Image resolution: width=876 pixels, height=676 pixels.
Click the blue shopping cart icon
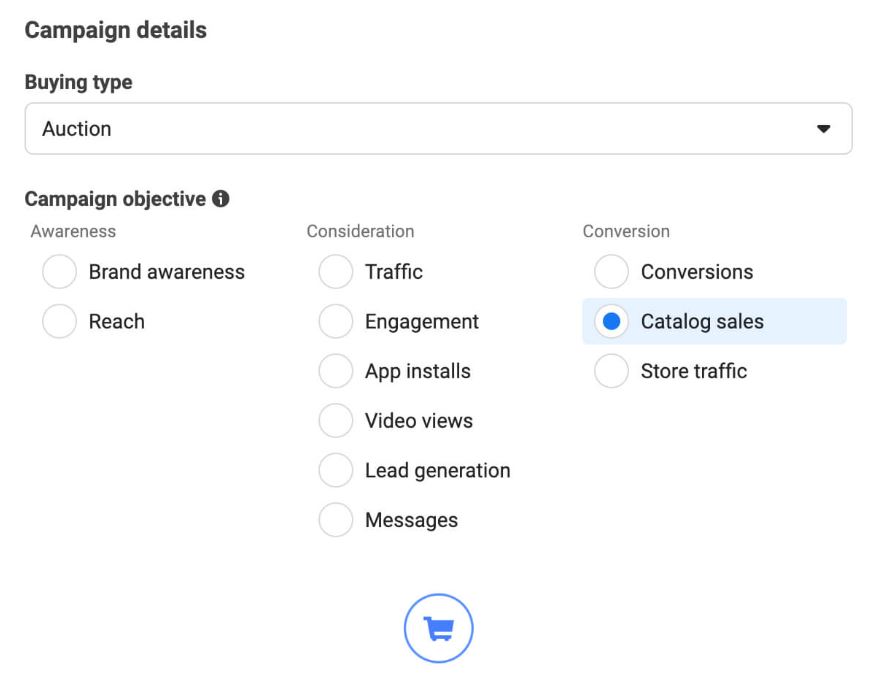pyautogui.click(x=437, y=628)
